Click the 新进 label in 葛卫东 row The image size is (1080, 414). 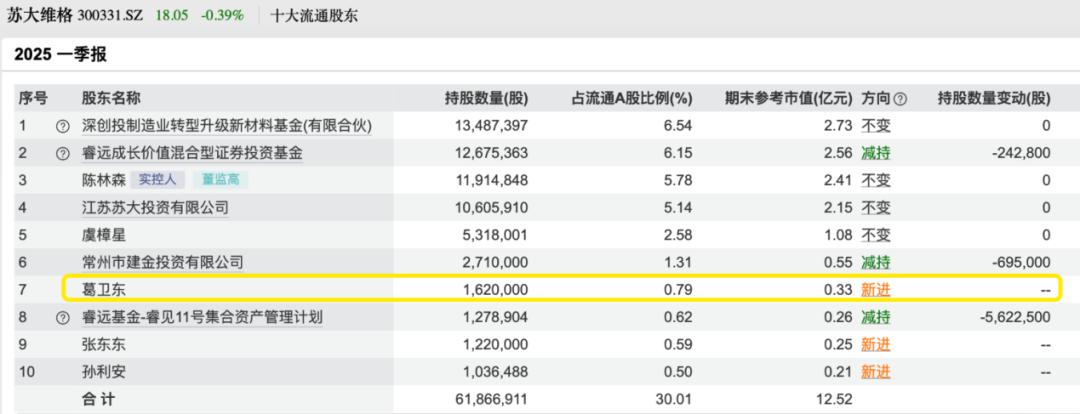click(876, 290)
